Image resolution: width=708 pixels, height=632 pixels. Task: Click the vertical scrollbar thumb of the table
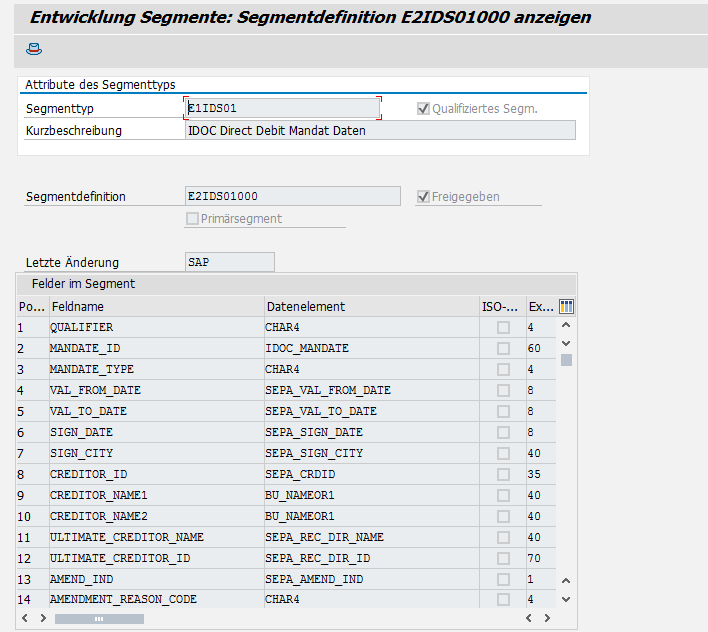pyautogui.click(x=566, y=360)
